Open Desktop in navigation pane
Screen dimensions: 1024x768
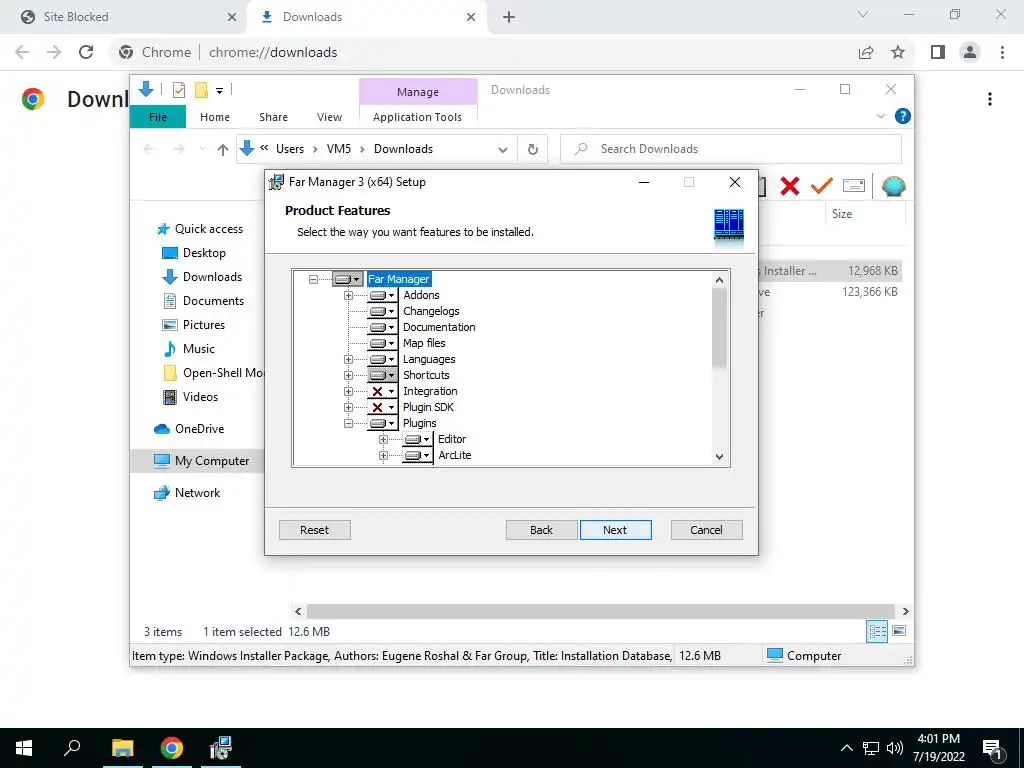pos(194,253)
